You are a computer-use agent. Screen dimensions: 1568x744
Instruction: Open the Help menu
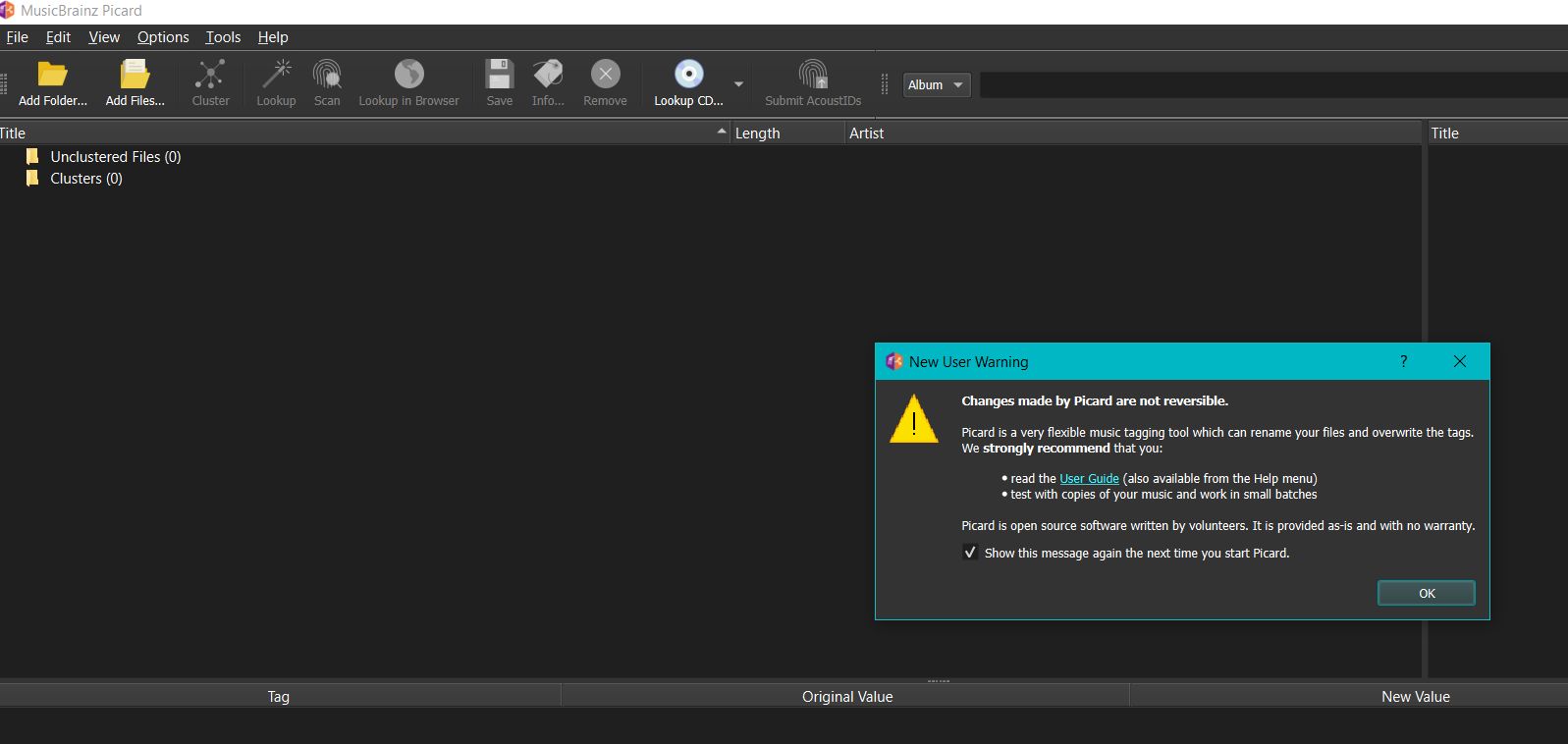pyautogui.click(x=273, y=37)
